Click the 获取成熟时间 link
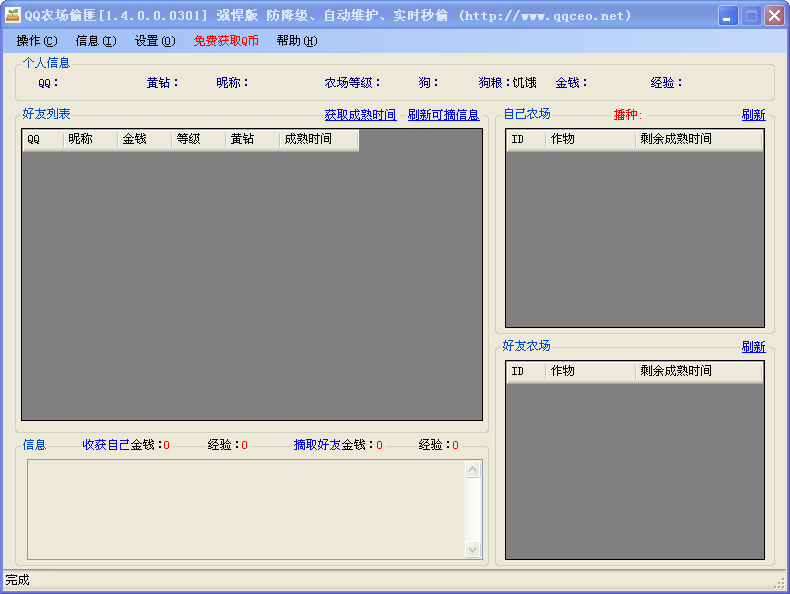Screen dimensions: 790x594 [x=360, y=115]
